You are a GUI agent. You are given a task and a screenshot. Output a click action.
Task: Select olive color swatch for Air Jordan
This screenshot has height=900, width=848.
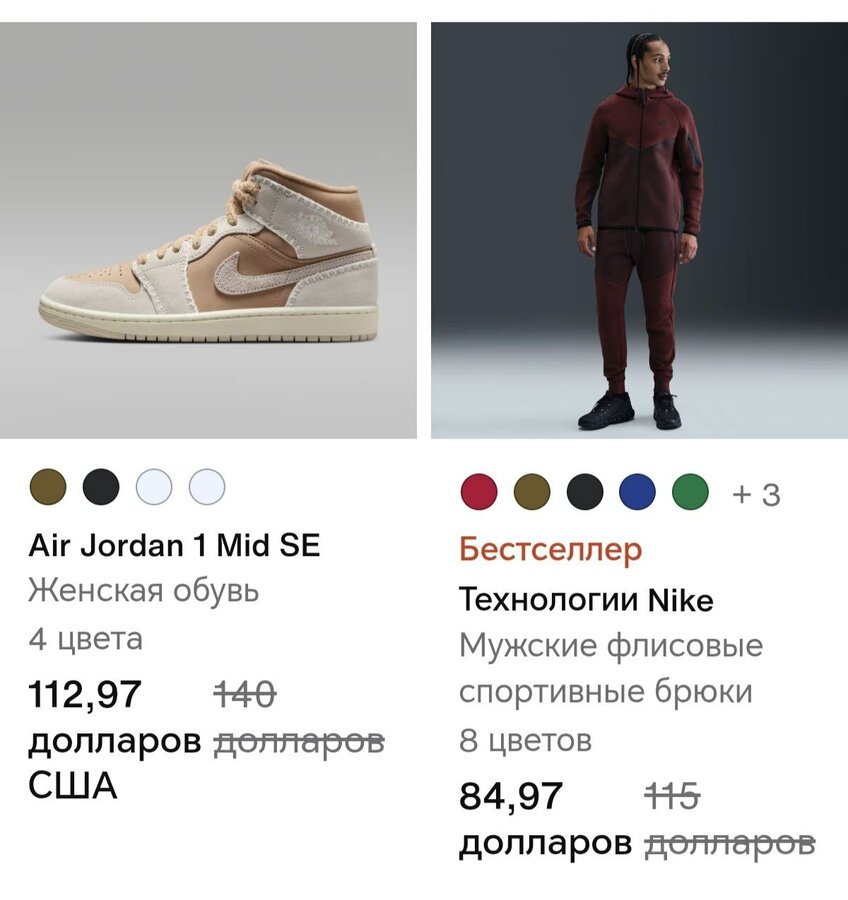click(x=48, y=487)
